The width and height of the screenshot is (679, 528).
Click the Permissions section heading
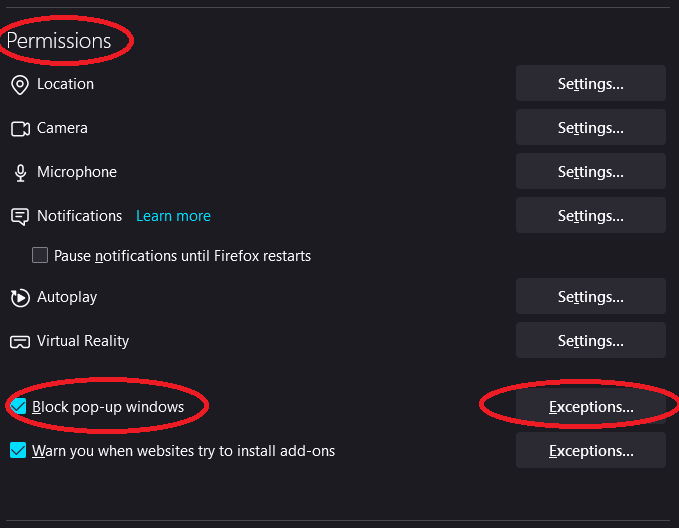59,41
